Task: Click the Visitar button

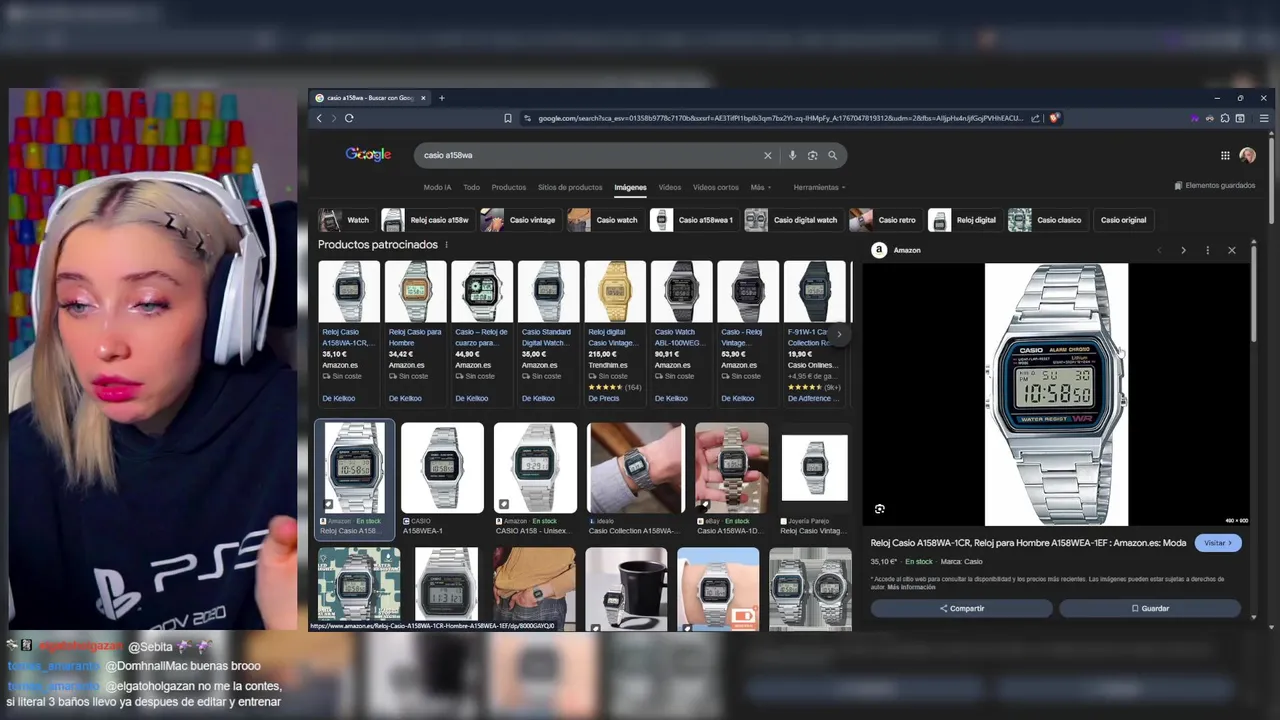Action: [1218, 543]
